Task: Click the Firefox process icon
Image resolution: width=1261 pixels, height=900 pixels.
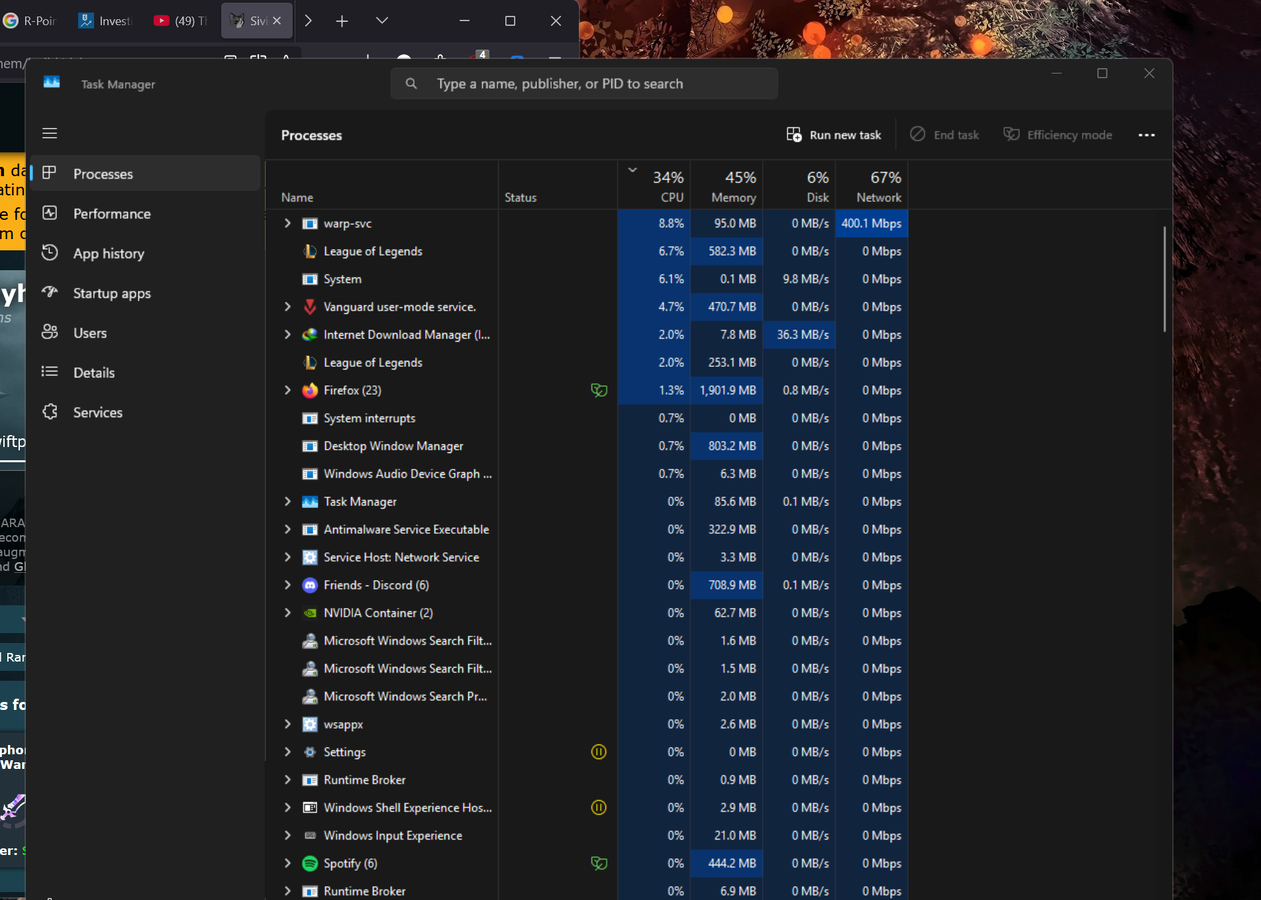Action: coord(310,391)
